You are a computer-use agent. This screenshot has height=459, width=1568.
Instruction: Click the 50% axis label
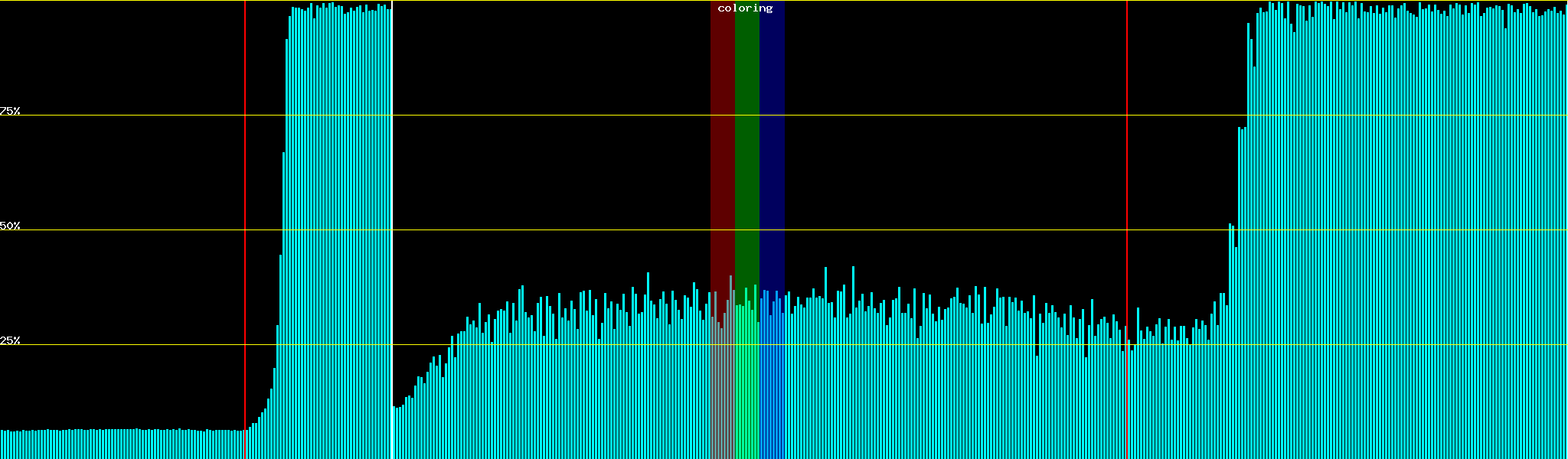(x=10, y=226)
